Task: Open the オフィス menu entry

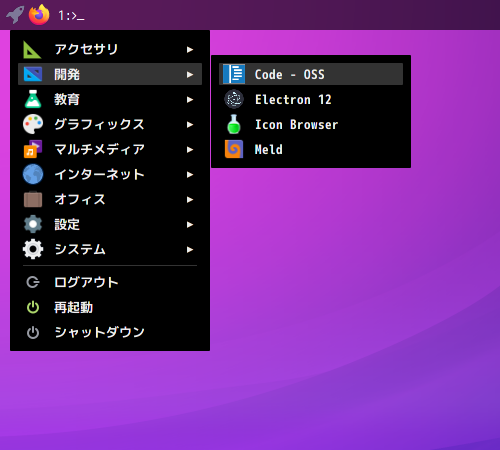Action: 110,199
